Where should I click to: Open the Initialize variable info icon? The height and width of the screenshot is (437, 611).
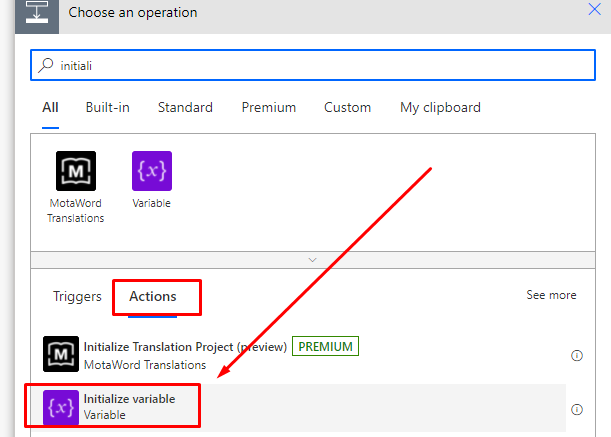click(577, 409)
